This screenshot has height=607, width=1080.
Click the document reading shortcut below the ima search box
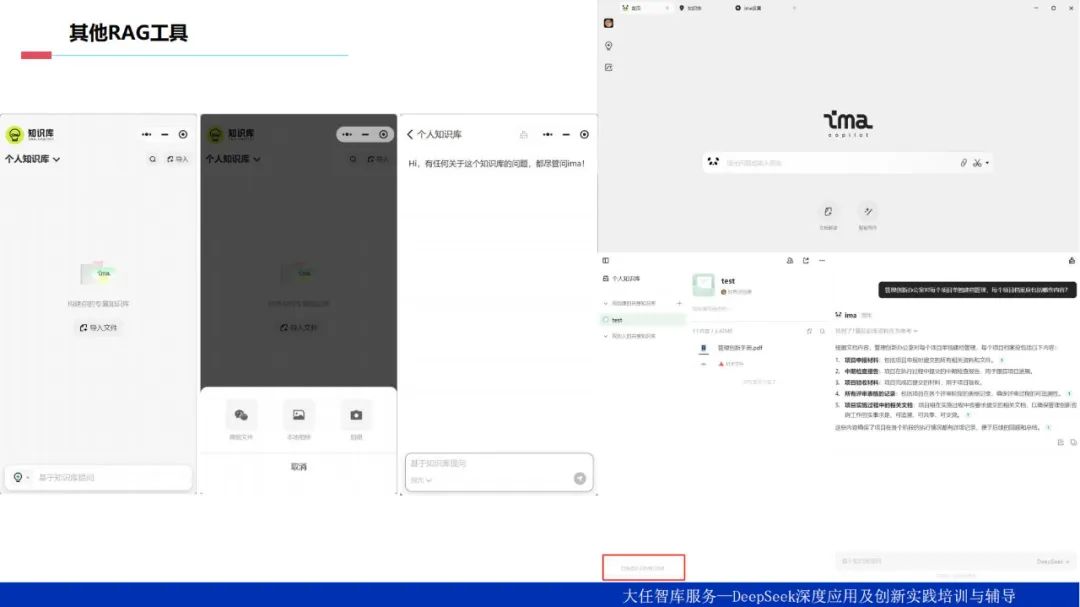coord(828,216)
